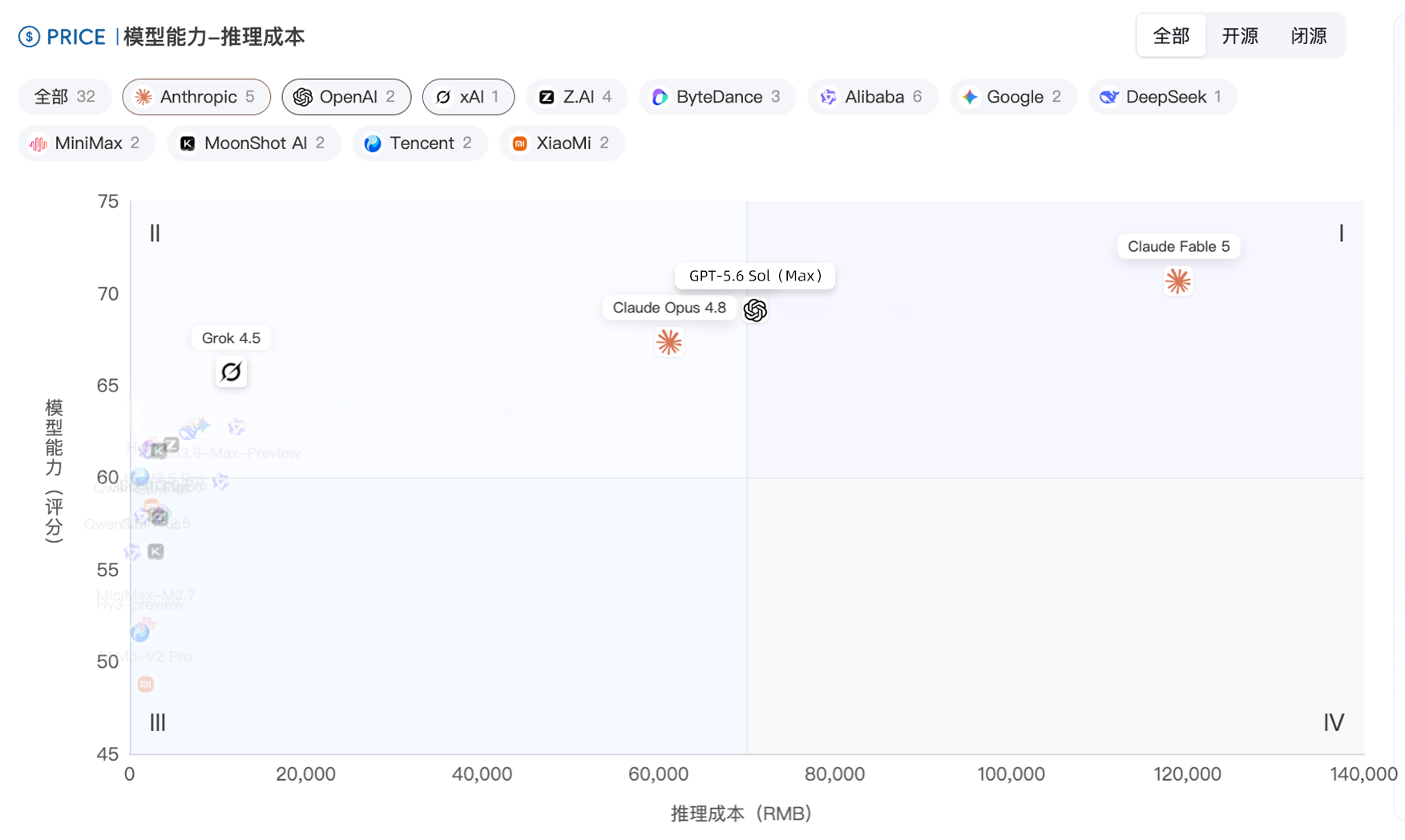Screen dimensions: 1405x840
Task: Click the 推理成本 (RMB) x-axis title
Action: click(741, 814)
